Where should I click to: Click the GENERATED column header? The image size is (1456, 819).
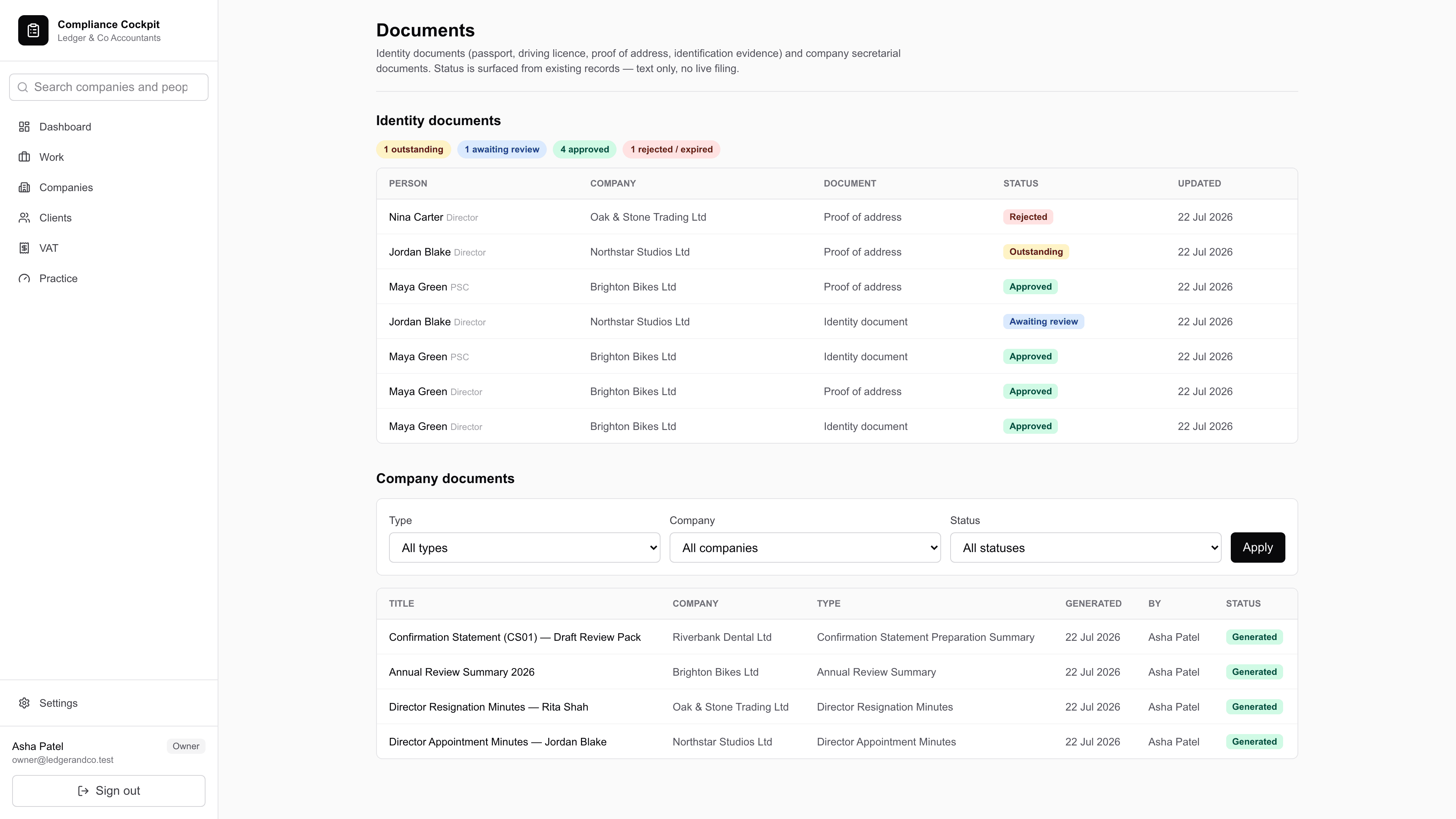coord(1093,604)
